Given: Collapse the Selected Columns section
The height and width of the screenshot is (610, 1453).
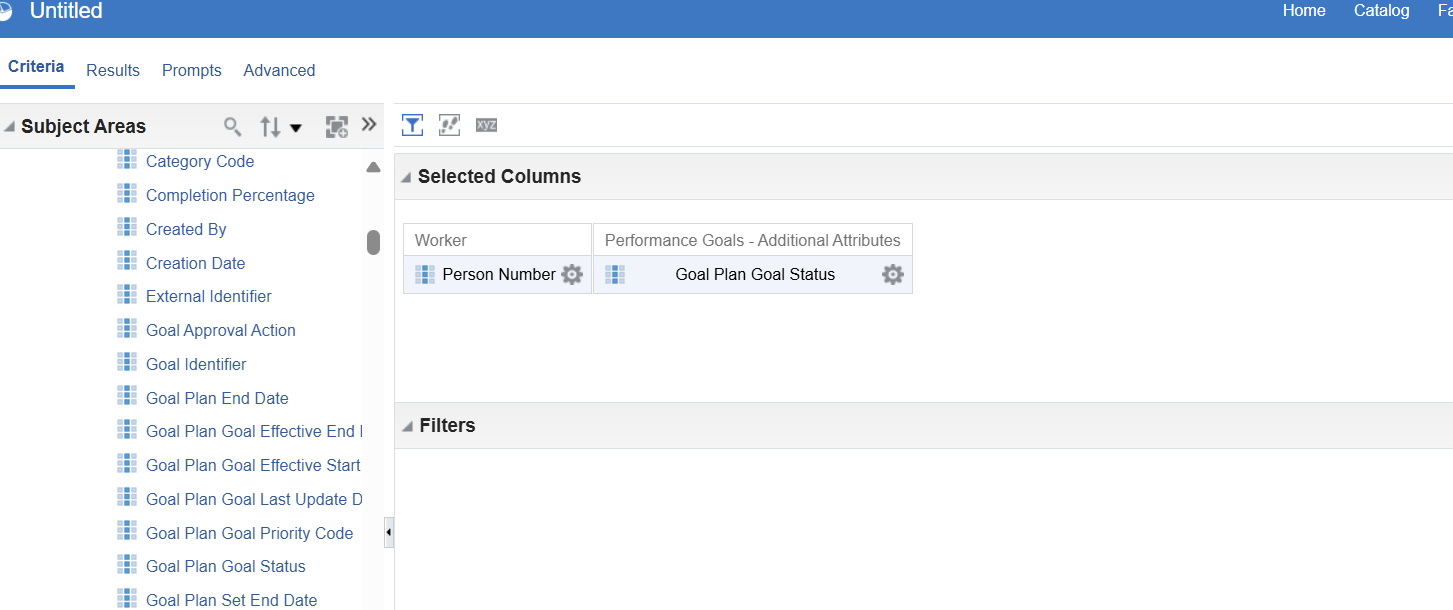Looking at the screenshot, I should click(406, 177).
